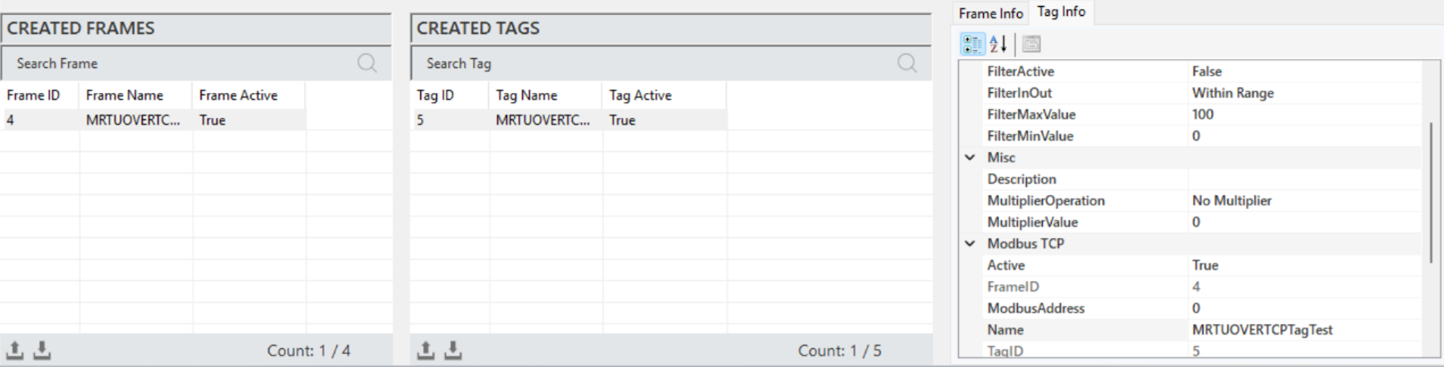Sort the properties alphabetically
Image resolution: width=1444 pixels, height=367 pixels.
click(998, 44)
